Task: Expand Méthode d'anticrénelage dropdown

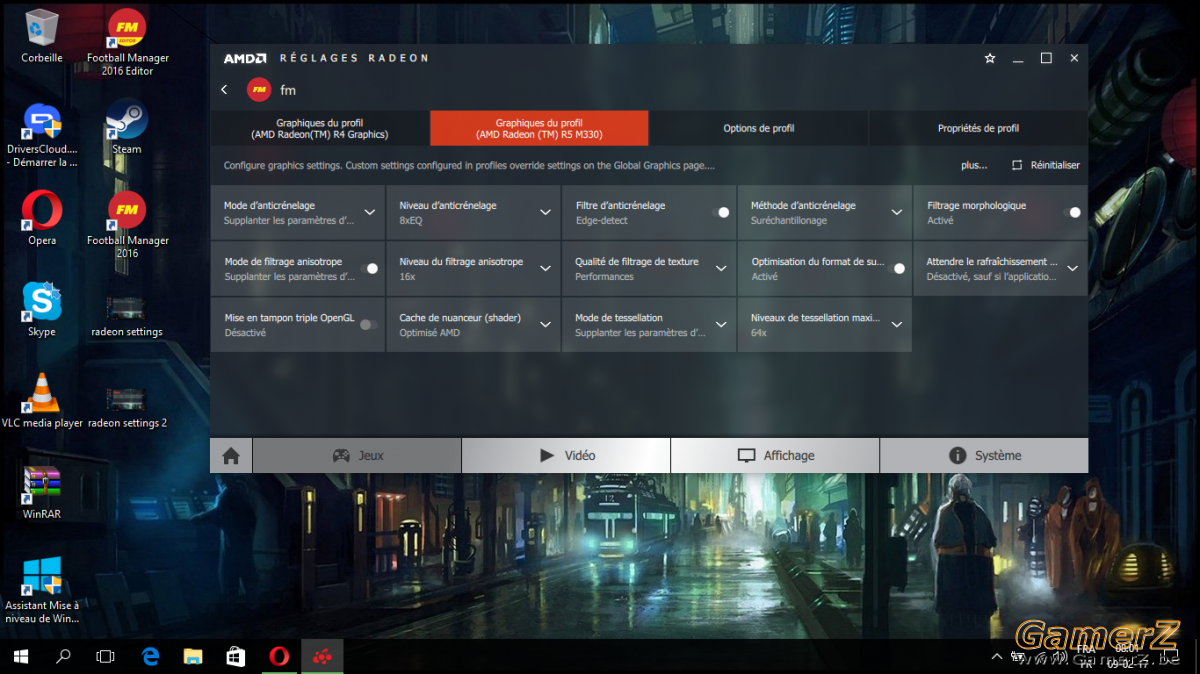Action: click(x=897, y=212)
